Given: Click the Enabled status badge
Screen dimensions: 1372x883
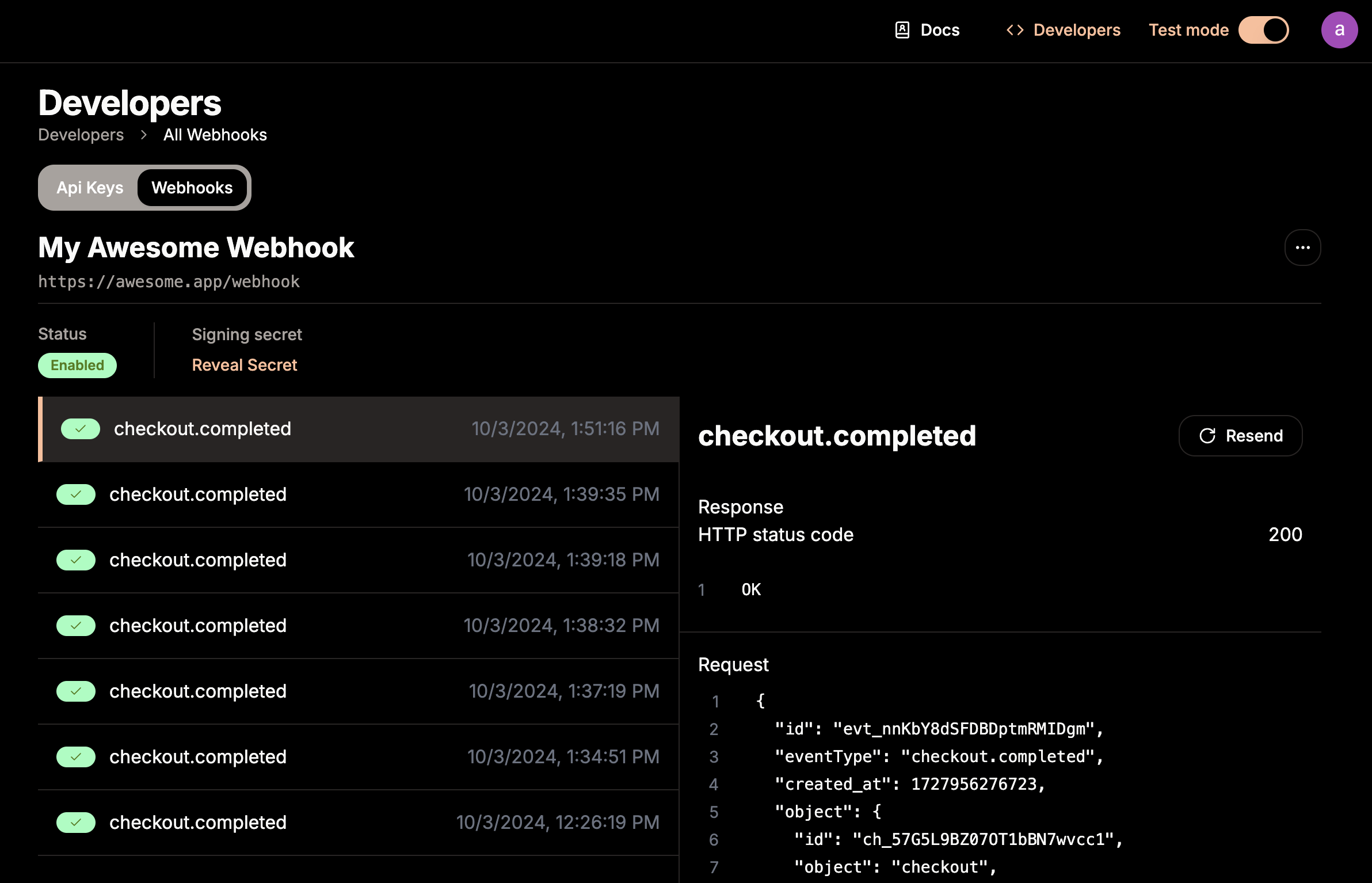Looking at the screenshot, I should point(77,365).
